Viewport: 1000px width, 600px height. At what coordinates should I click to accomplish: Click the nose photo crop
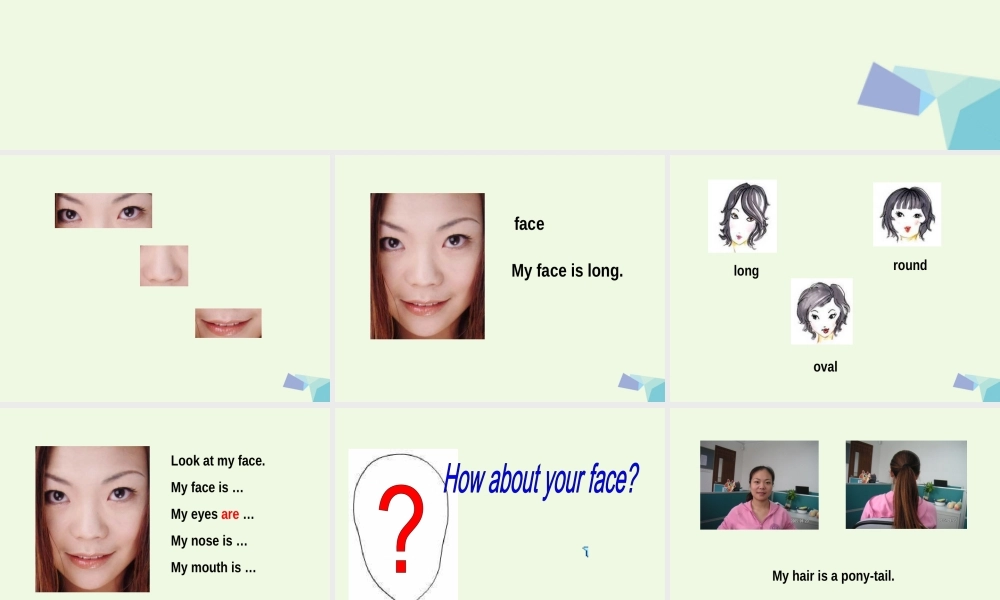(164, 265)
